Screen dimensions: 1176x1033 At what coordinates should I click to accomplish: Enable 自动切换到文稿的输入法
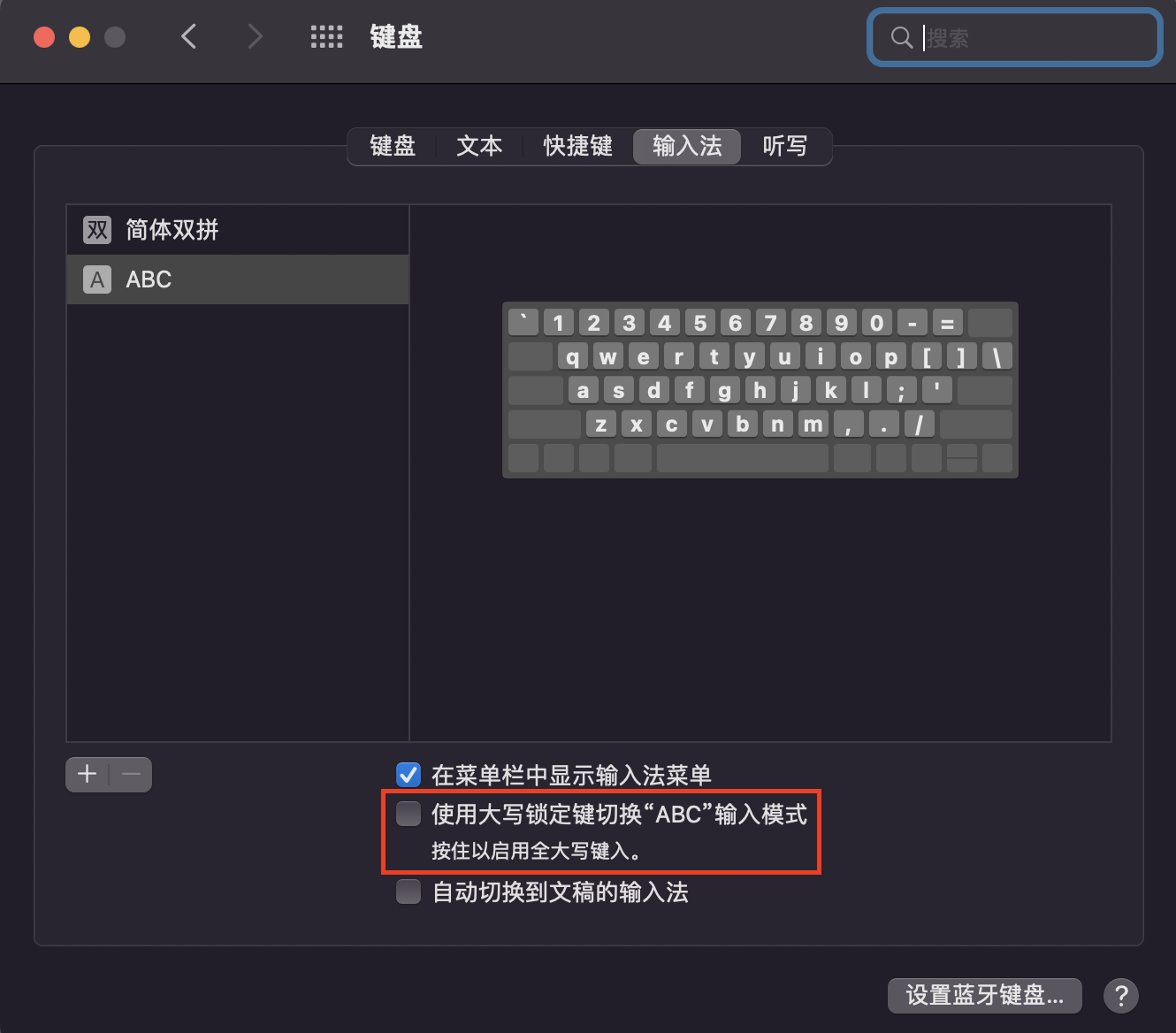409,891
